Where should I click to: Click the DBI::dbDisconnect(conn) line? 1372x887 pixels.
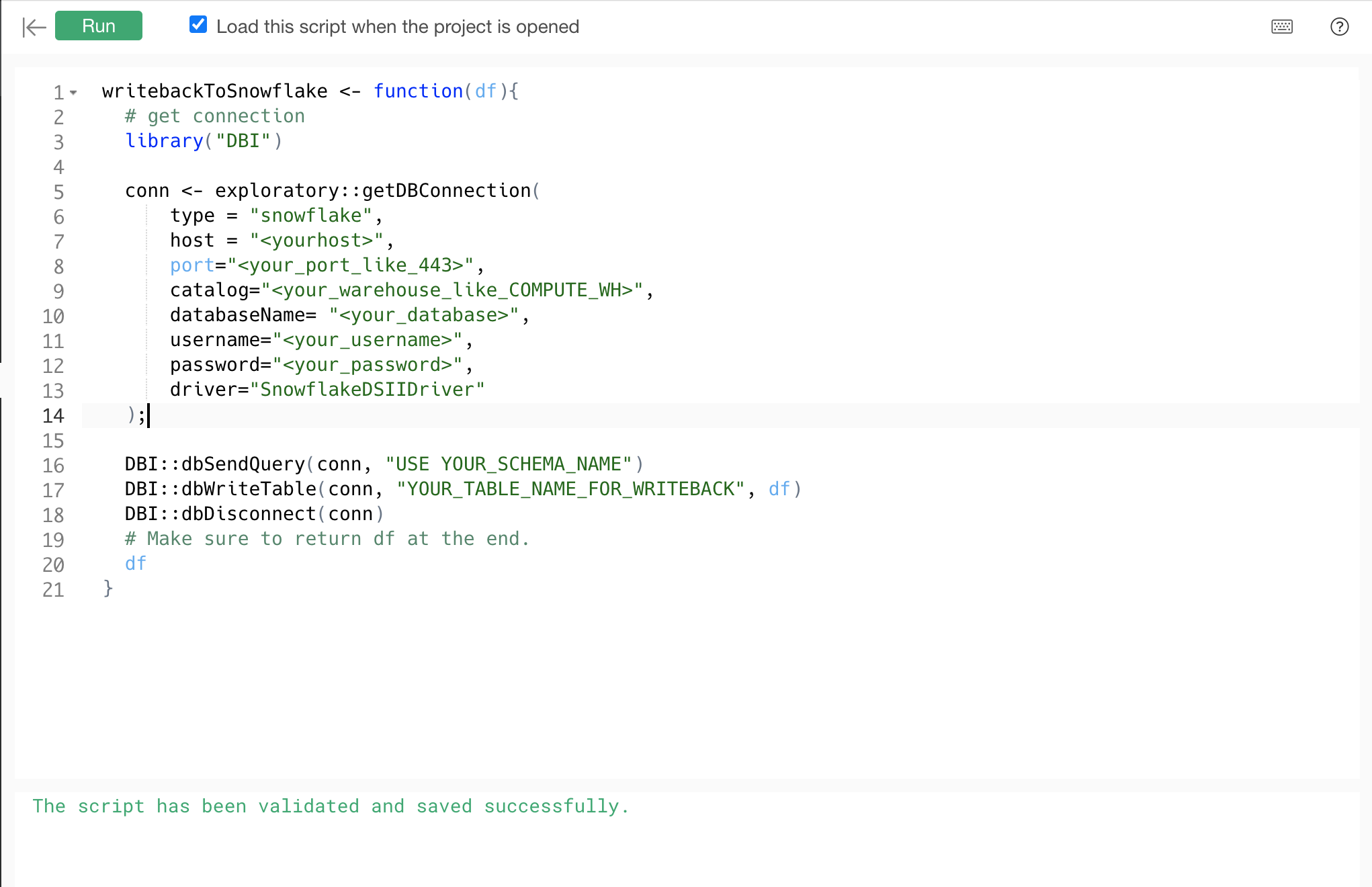255,514
